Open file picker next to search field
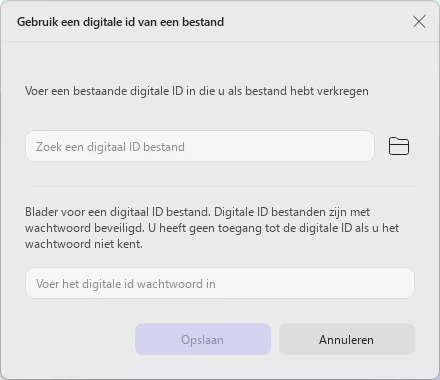Screen dimensions: 440x380 point(399,146)
